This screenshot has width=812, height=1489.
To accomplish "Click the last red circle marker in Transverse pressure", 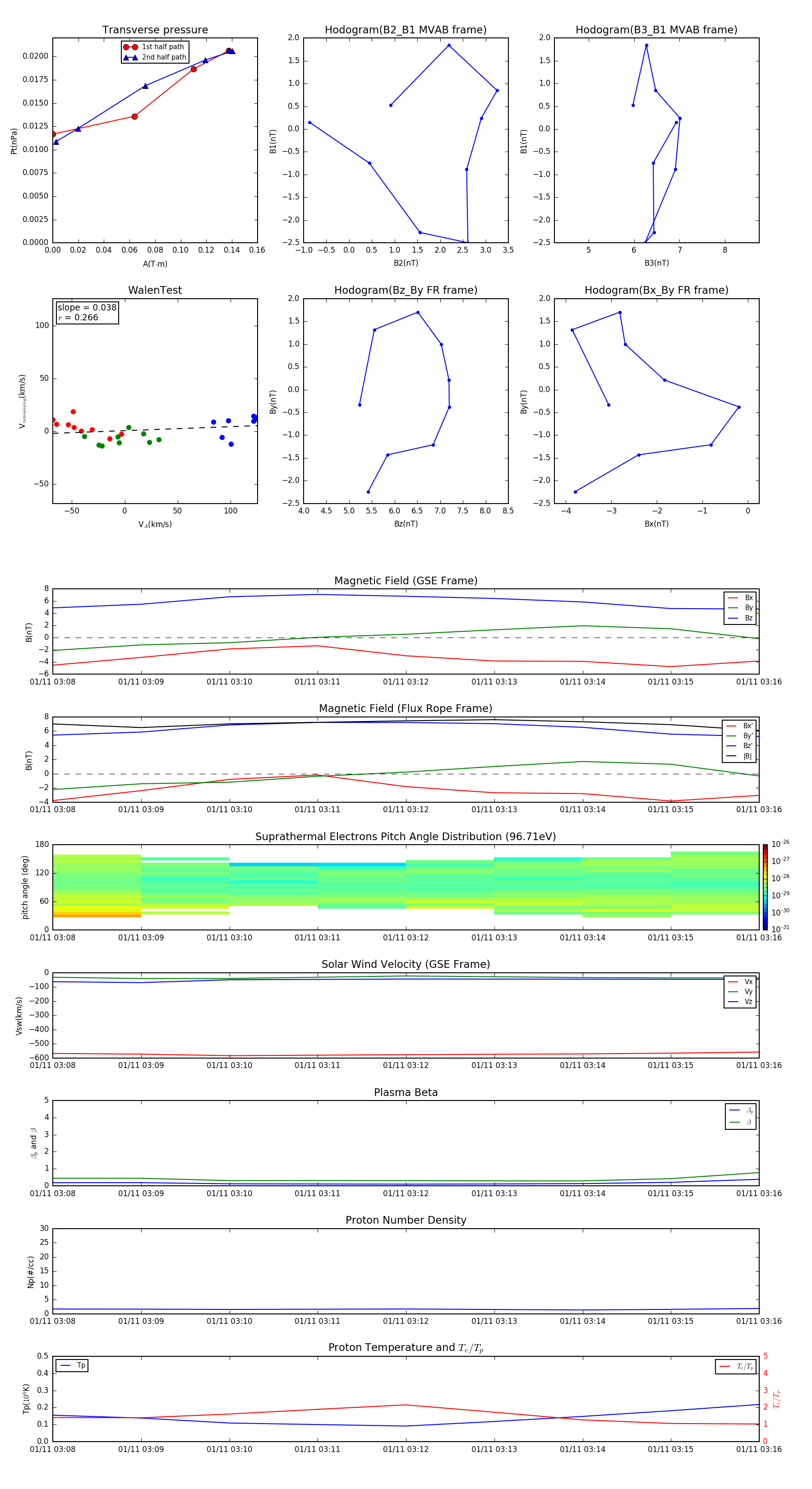I will (x=229, y=51).
